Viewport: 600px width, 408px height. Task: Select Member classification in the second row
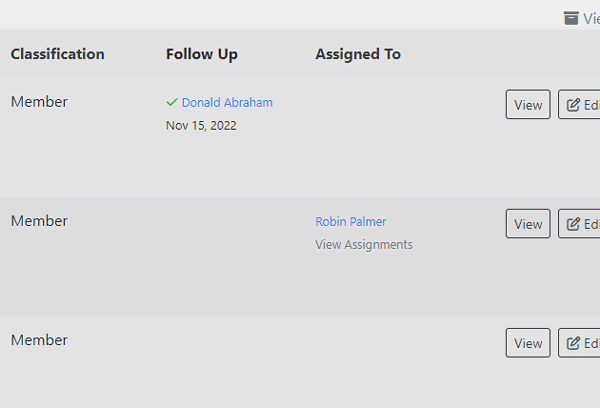click(39, 221)
